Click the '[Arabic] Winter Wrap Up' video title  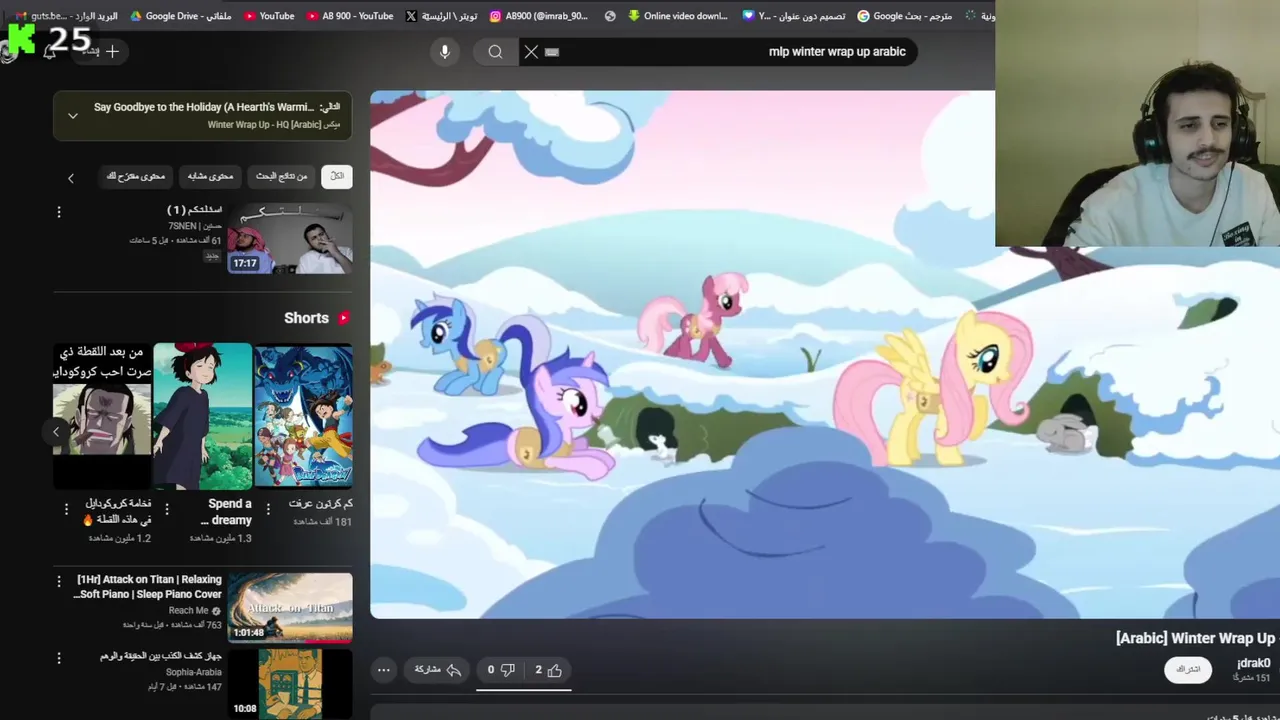click(x=1196, y=638)
